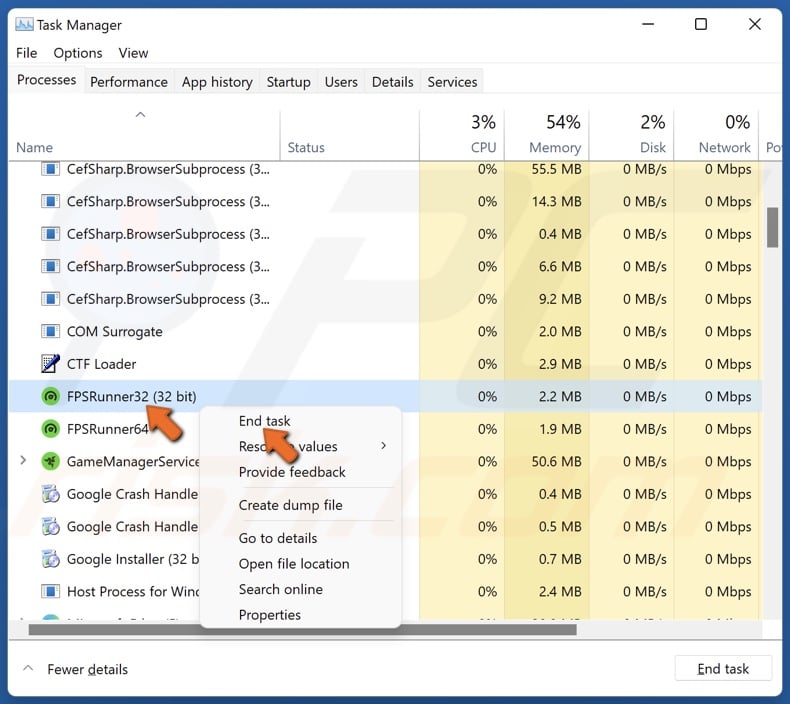Image resolution: width=790 pixels, height=704 pixels.
Task: Switch to the Users tab
Action: point(341,82)
